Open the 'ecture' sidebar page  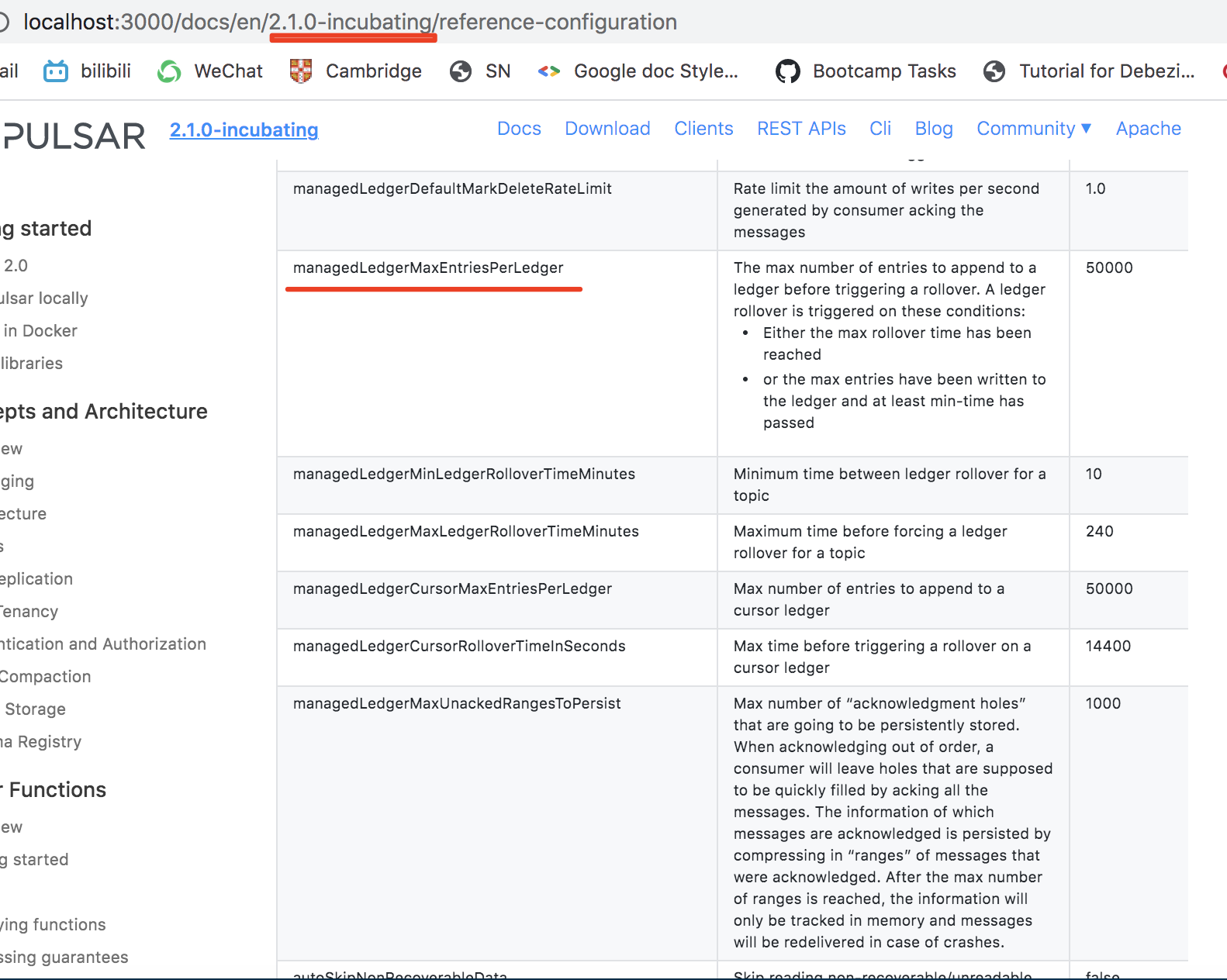(23, 514)
